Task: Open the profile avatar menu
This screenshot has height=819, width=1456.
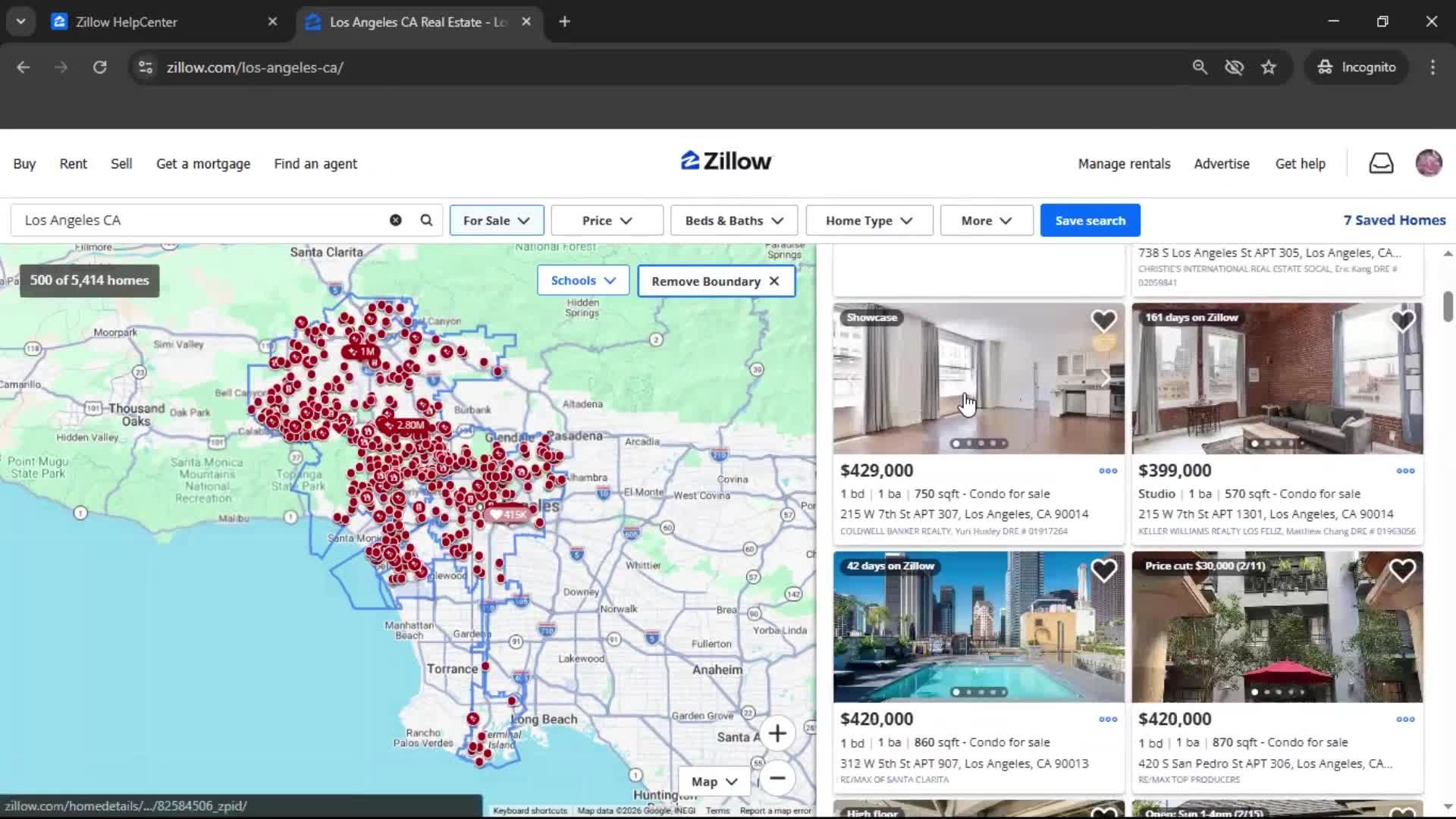Action: [x=1429, y=163]
